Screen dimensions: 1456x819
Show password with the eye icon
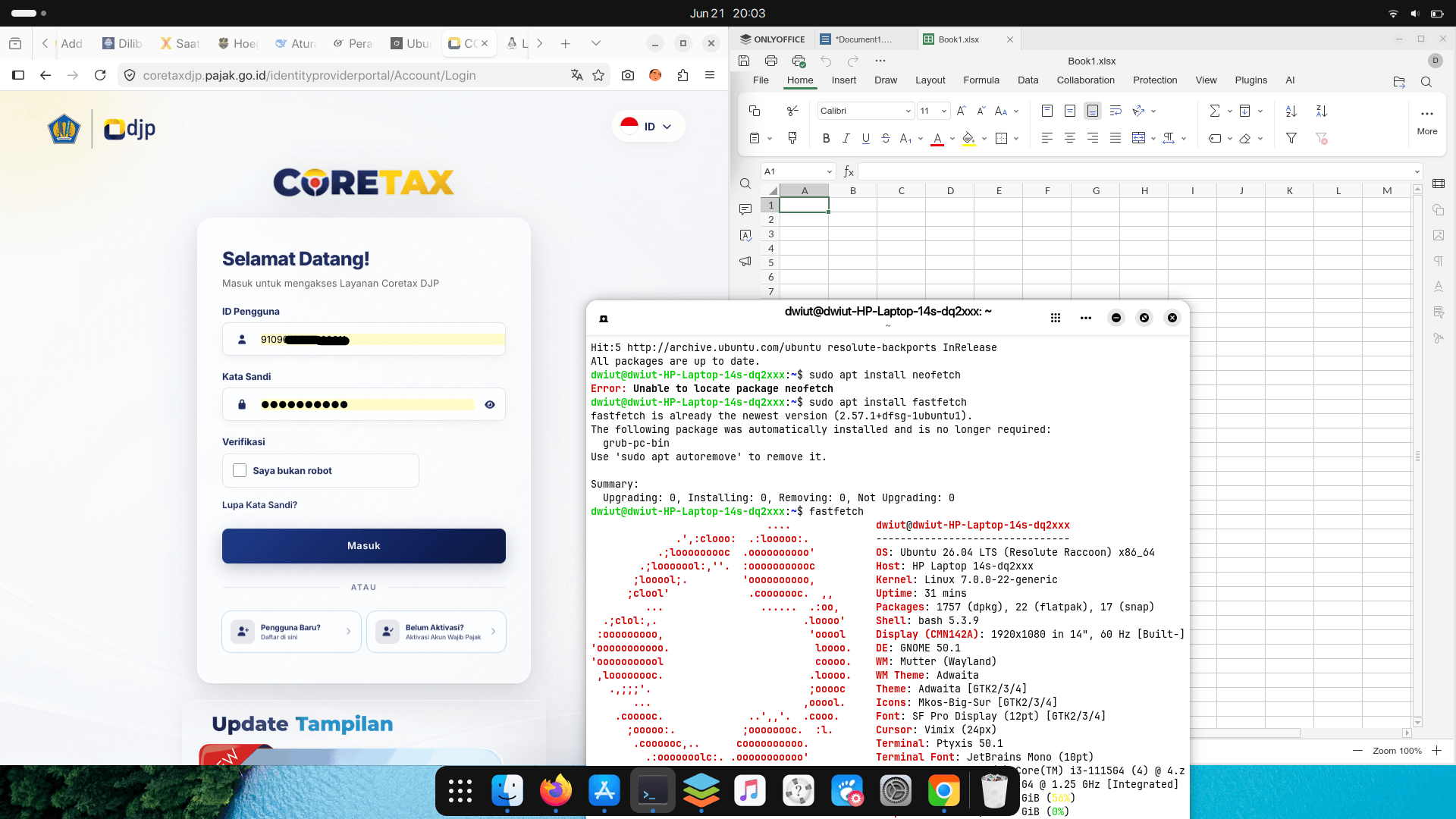[x=490, y=405]
